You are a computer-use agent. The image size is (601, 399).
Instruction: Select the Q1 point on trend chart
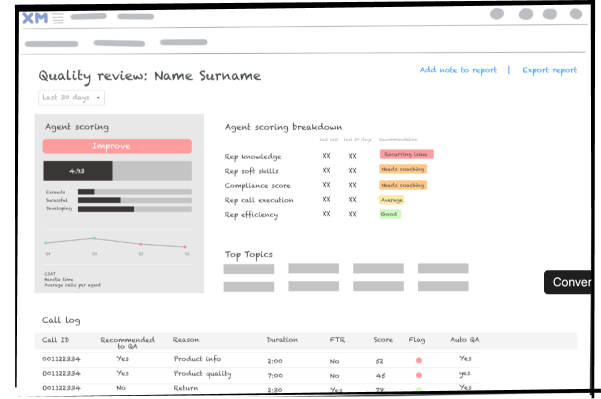click(x=185, y=247)
